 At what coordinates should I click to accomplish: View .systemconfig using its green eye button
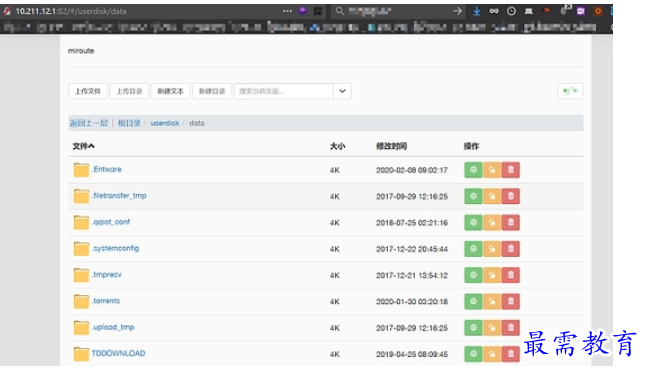tap(473, 249)
